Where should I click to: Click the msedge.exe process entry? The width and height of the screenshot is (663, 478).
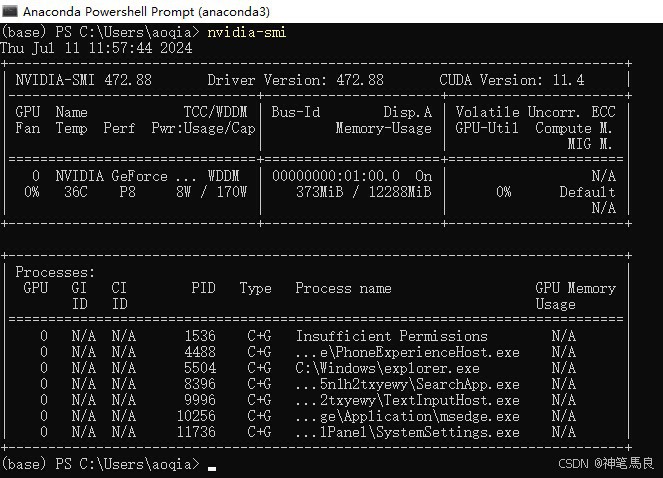click(x=408, y=416)
